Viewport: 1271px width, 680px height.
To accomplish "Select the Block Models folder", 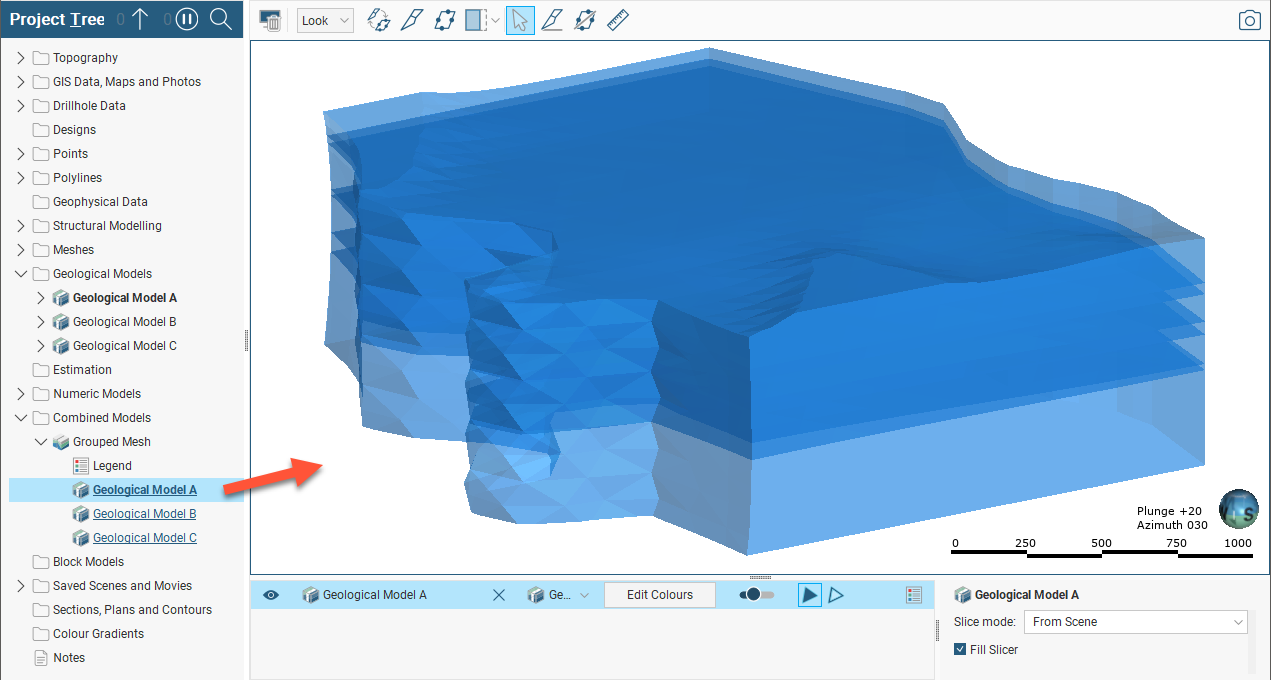I will pyautogui.click(x=88, y=562).
